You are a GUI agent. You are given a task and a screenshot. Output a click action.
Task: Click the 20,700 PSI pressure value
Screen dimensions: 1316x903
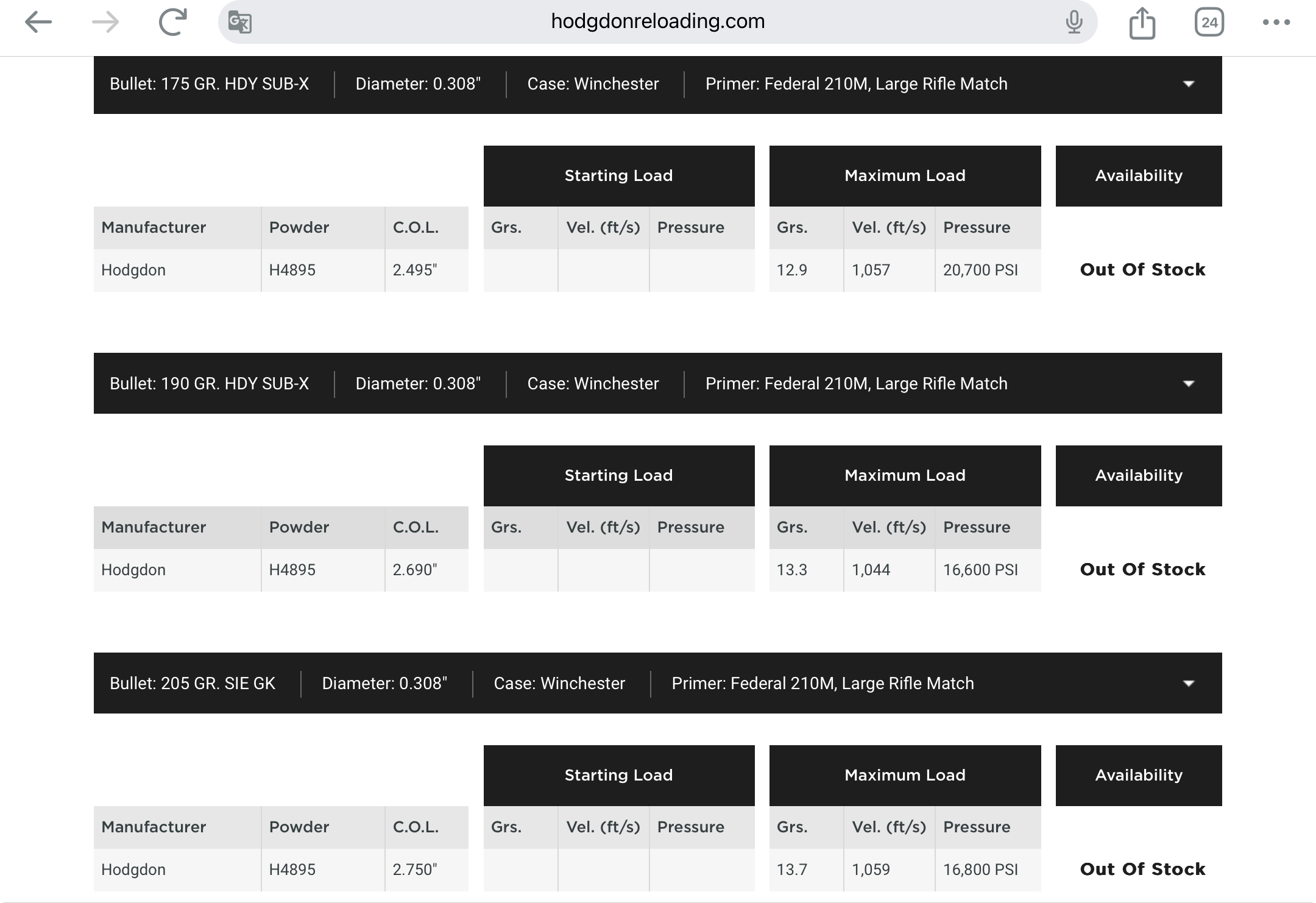(980, 270)
